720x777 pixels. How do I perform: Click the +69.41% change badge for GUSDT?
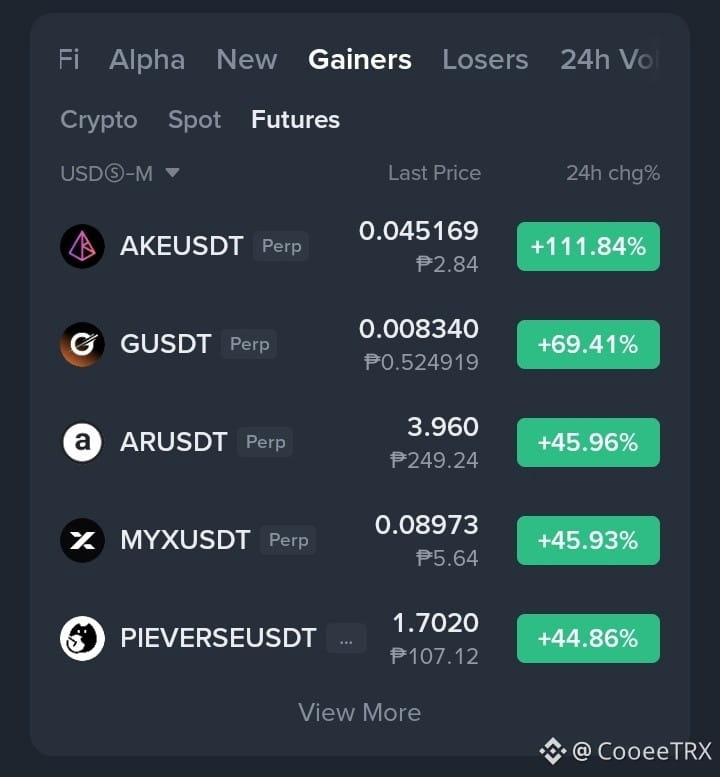coord(588,344)
